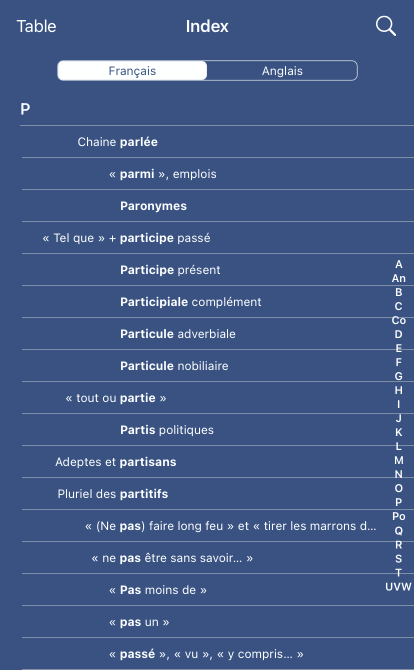The image size is (414, 670).
Task: Open the Paronymes entry
Action: (218, 206)
